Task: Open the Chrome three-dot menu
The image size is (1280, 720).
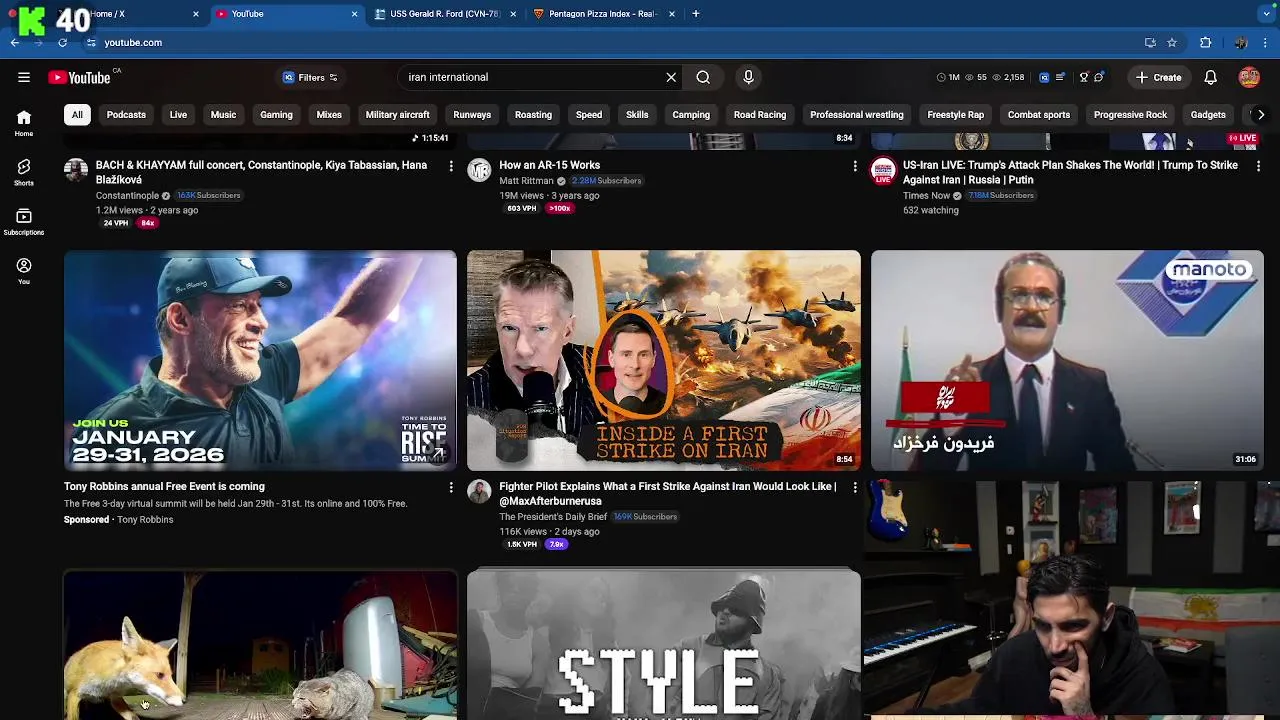Action: pyautogui.click(x=1266, y=43)
